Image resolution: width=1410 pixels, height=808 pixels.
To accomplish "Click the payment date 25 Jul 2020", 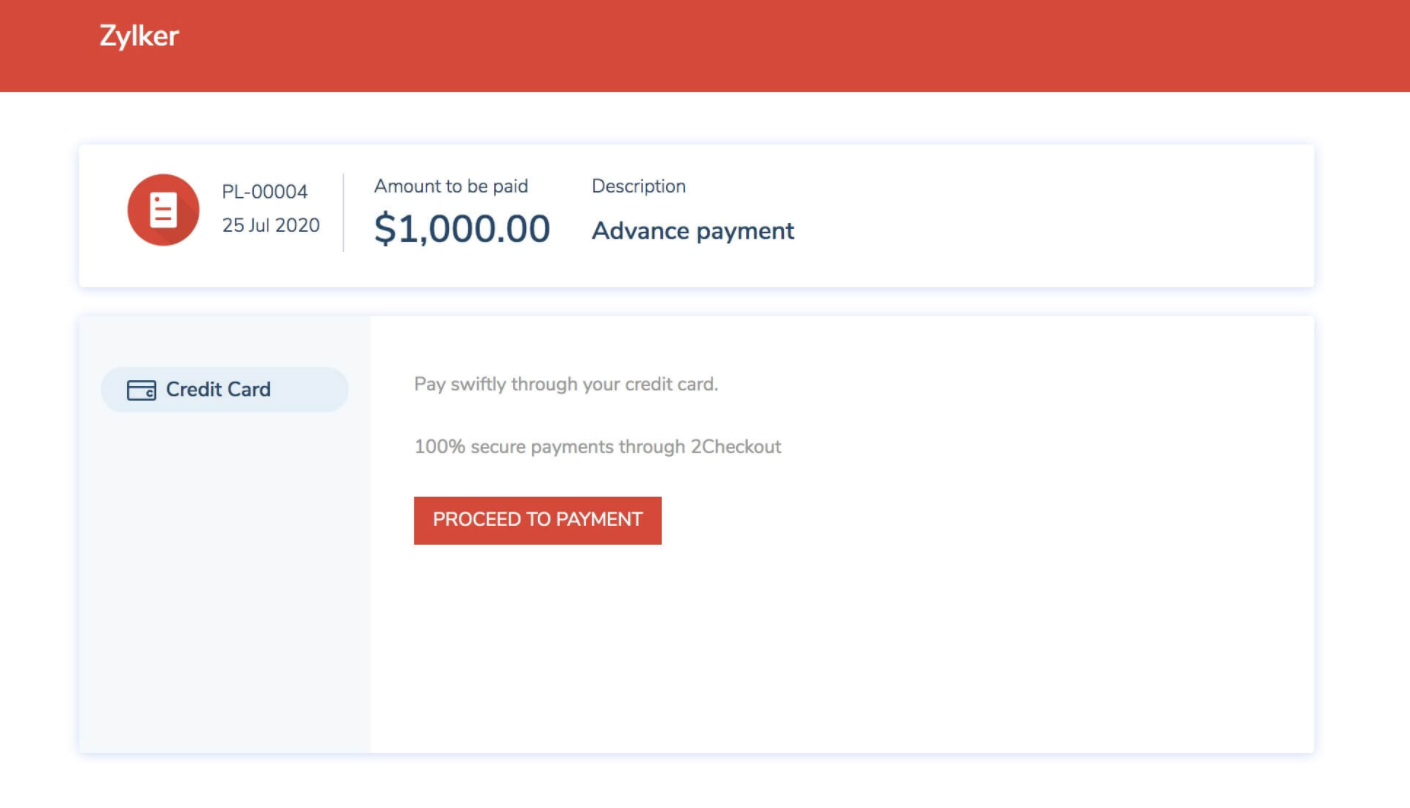I will pyautogui.click(x=270, y=225).
